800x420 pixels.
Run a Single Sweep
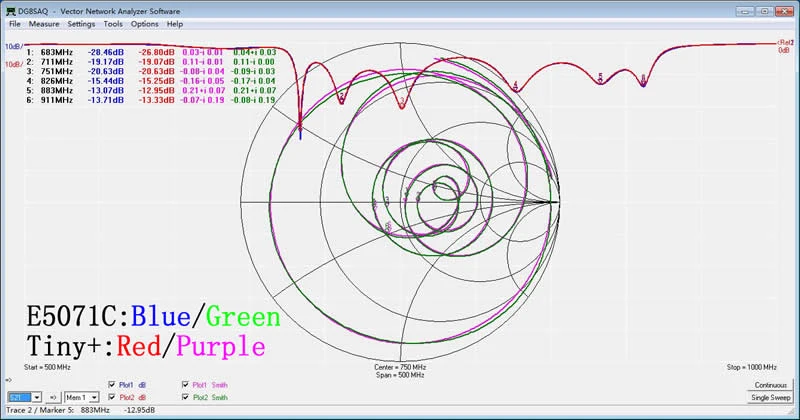click(770, 398)
